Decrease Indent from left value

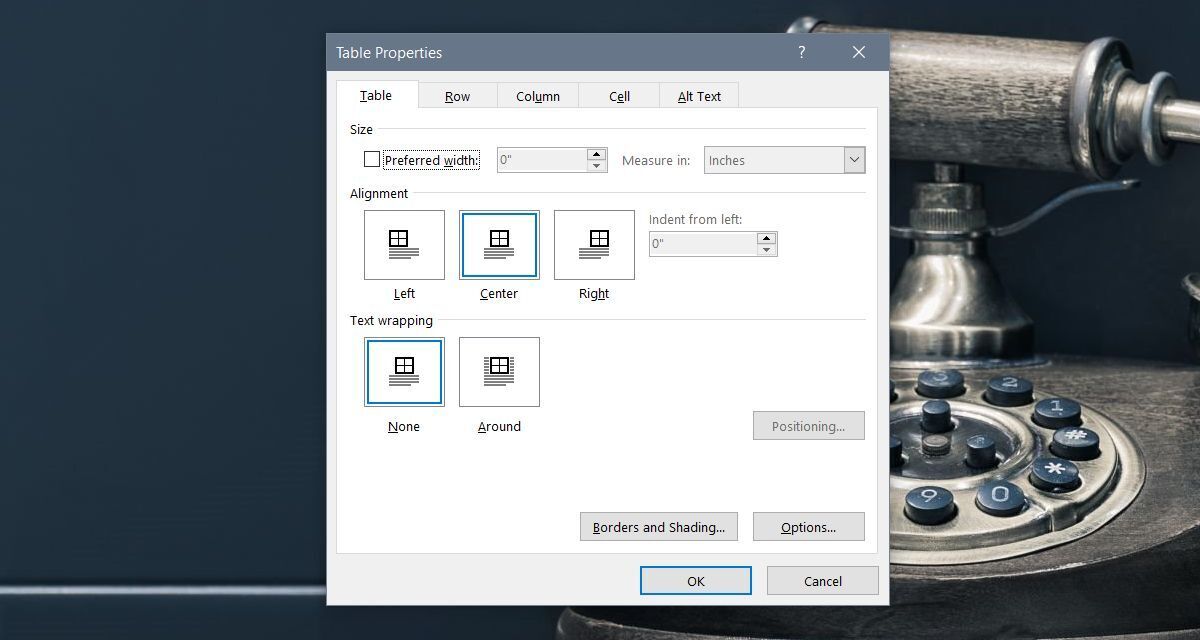pos(767,250)
